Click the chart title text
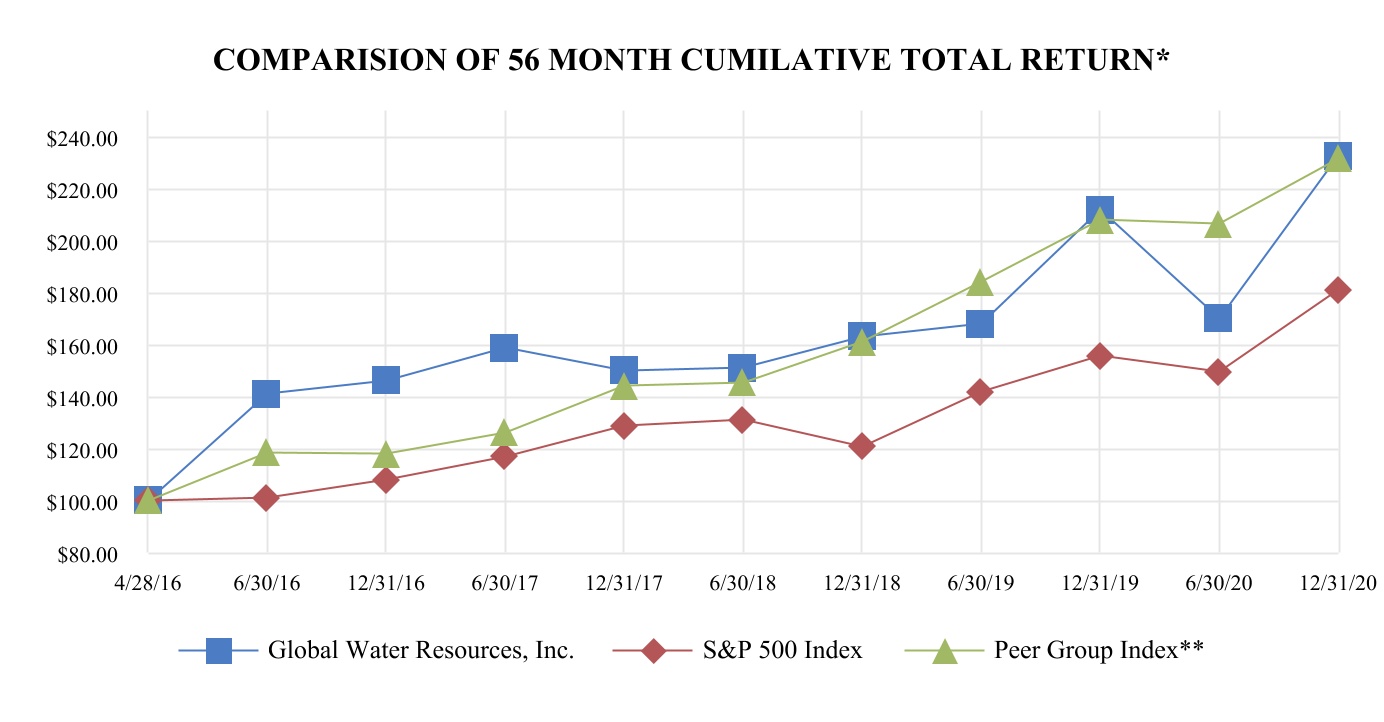Image resolution: width=1384 pixels, height=722 pixels. pos(692,62)
